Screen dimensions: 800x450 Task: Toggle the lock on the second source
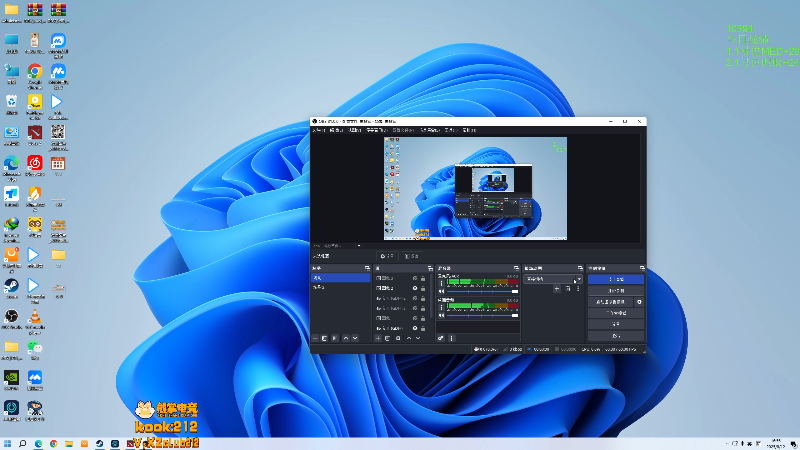[423, 288]
